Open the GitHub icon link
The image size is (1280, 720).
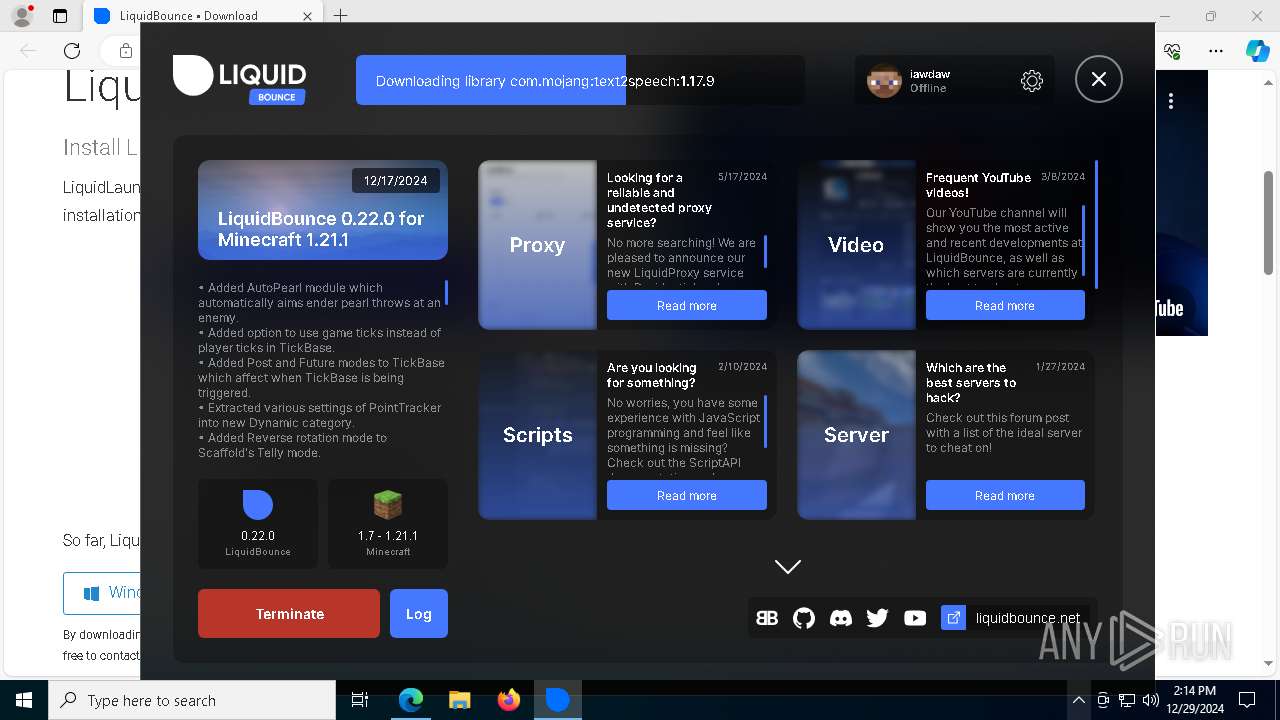point(804,618)
